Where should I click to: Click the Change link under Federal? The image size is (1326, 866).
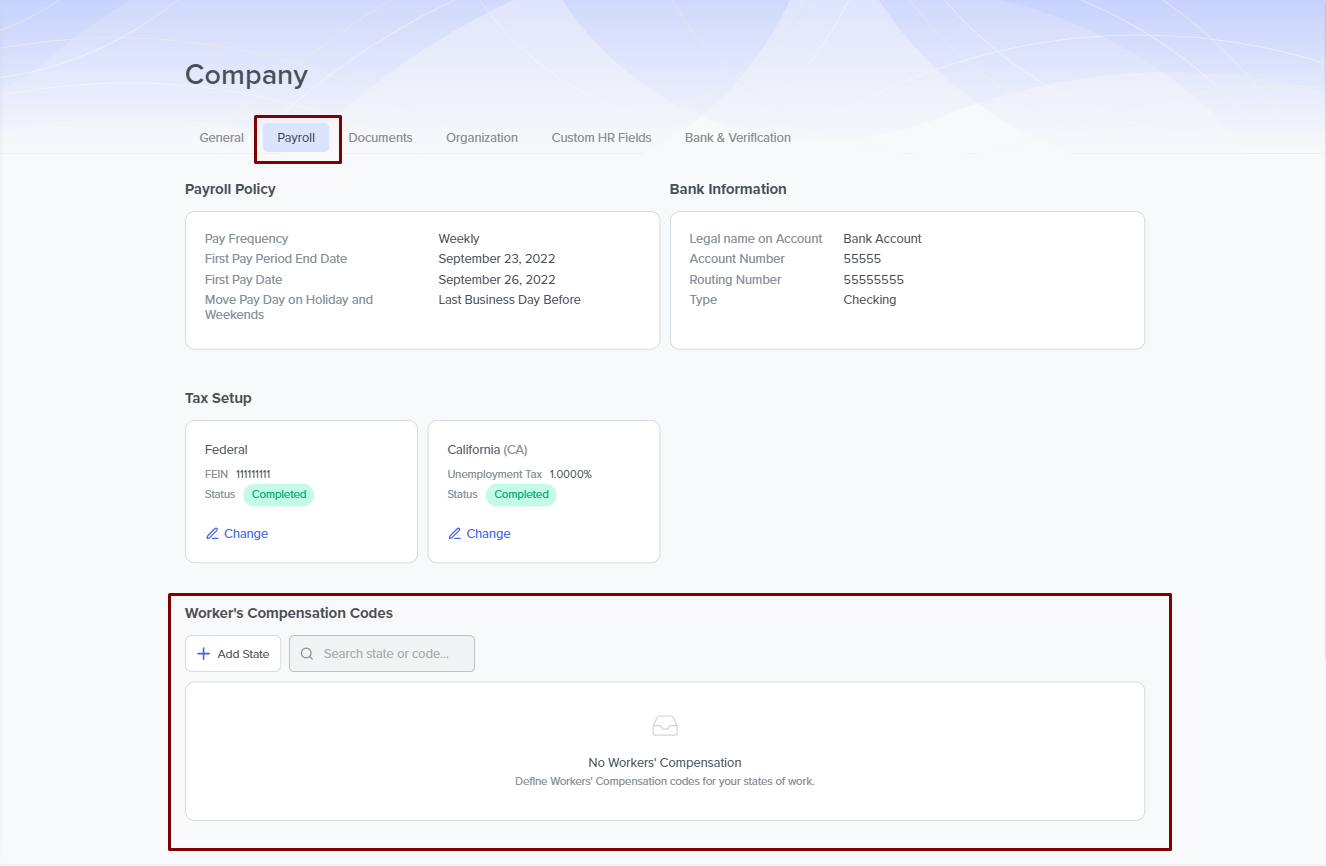pos(246,534)
